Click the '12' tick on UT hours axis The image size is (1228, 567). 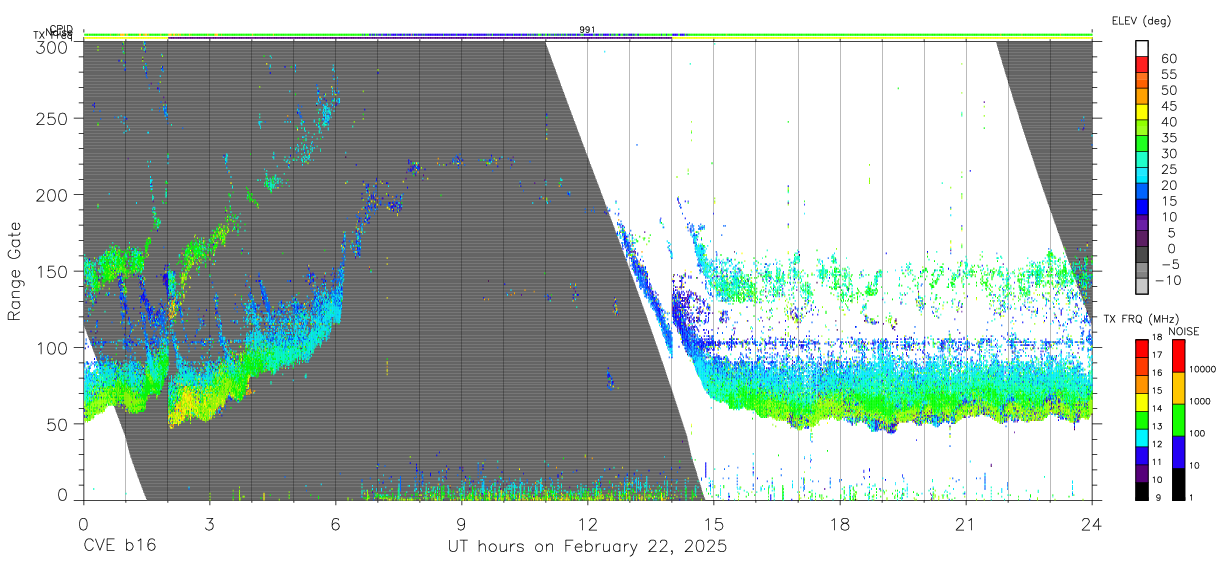pyautogui.click(x=587, y=523)
